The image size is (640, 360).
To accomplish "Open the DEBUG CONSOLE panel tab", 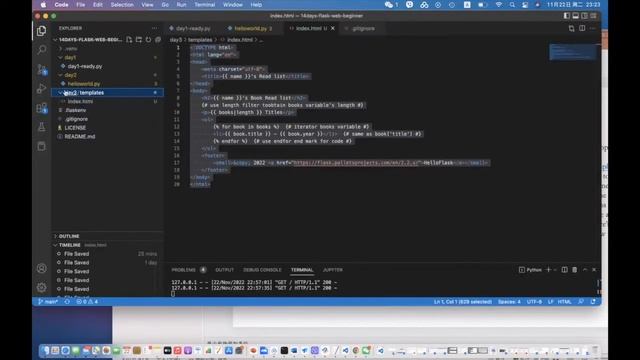I will point(262,270).
